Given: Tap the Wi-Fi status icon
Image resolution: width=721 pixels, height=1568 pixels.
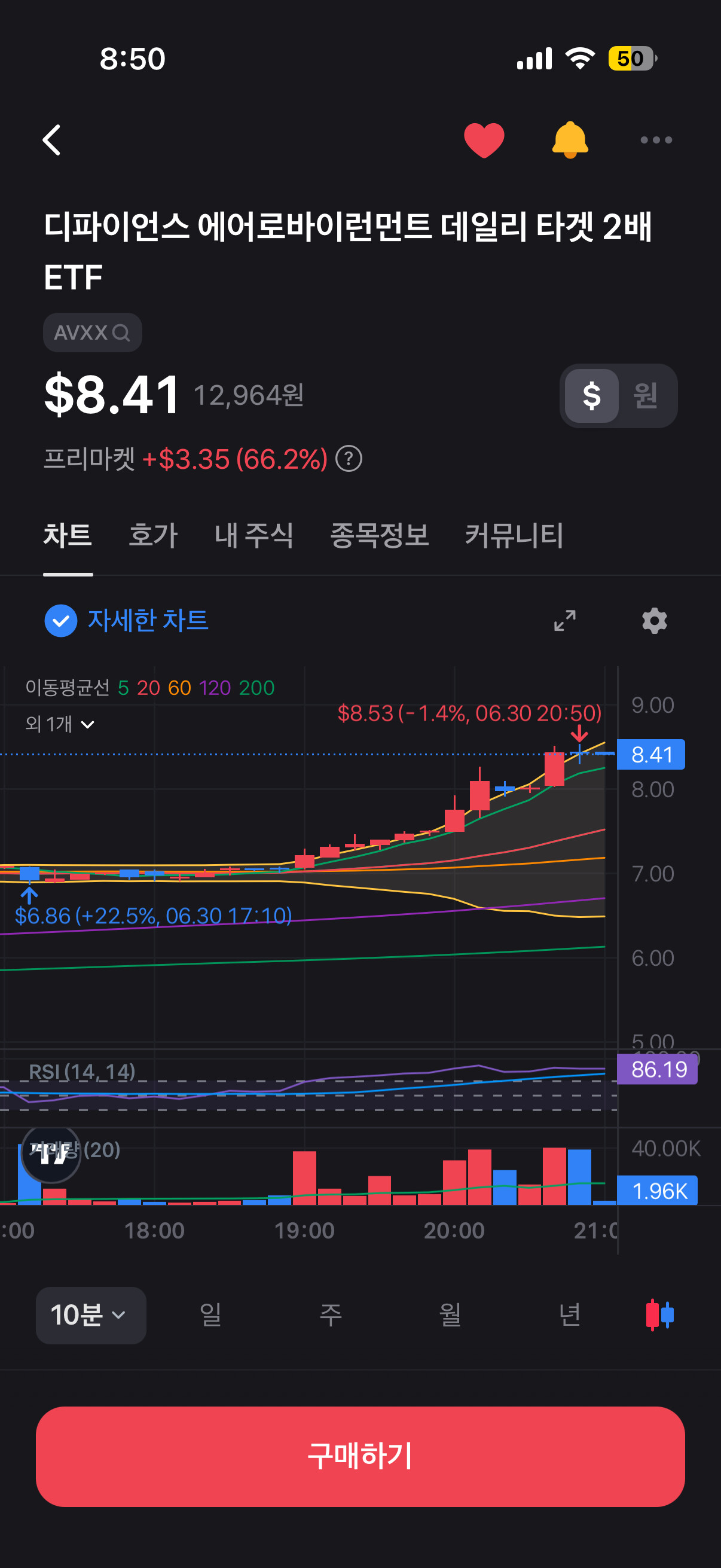Looking at the screenshot, I should click(x=579, y=59).
